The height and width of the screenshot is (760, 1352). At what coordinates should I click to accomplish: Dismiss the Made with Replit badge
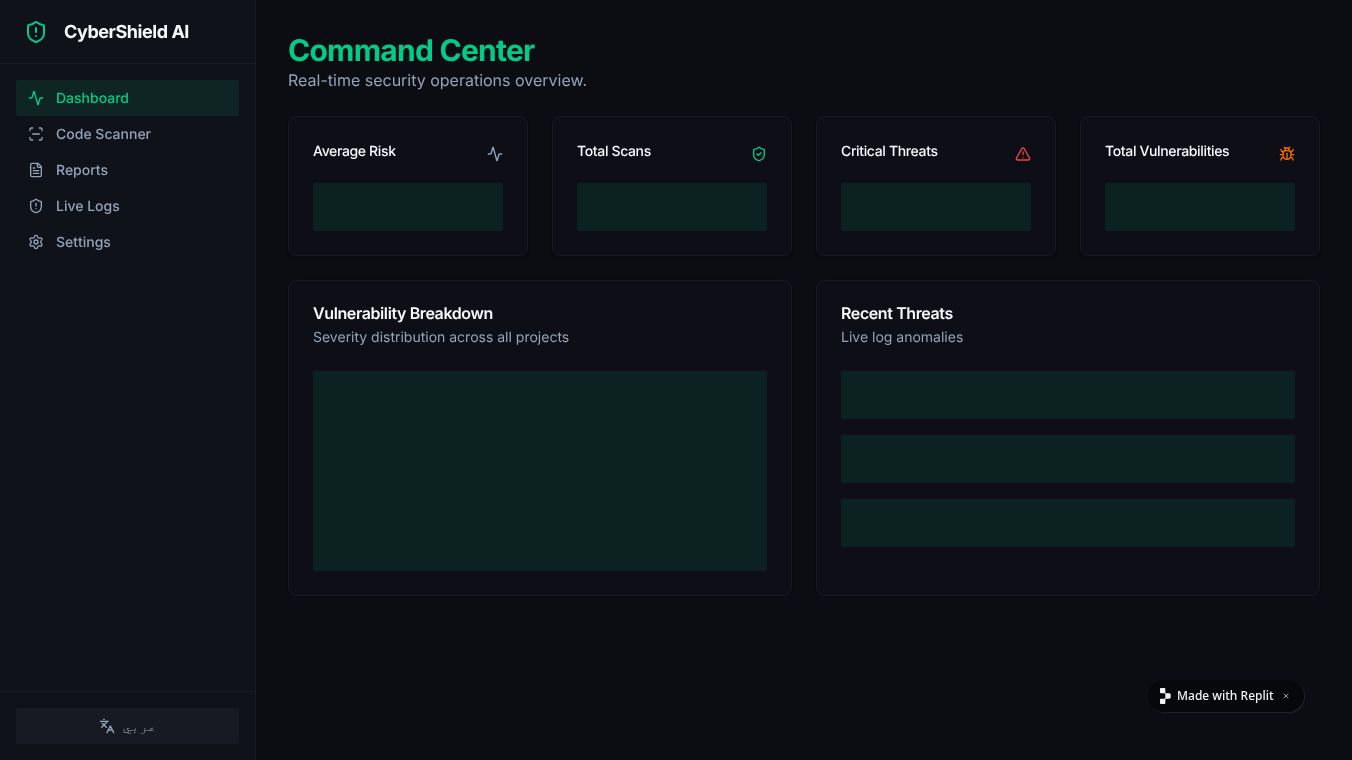[1286, 696]
